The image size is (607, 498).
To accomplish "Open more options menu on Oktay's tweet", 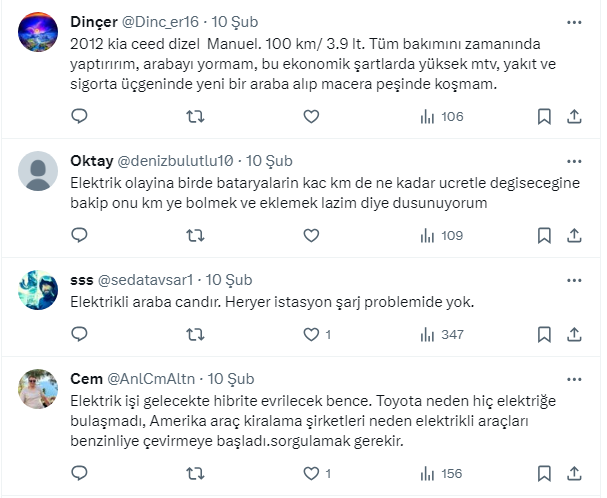I will click(574, 160).
